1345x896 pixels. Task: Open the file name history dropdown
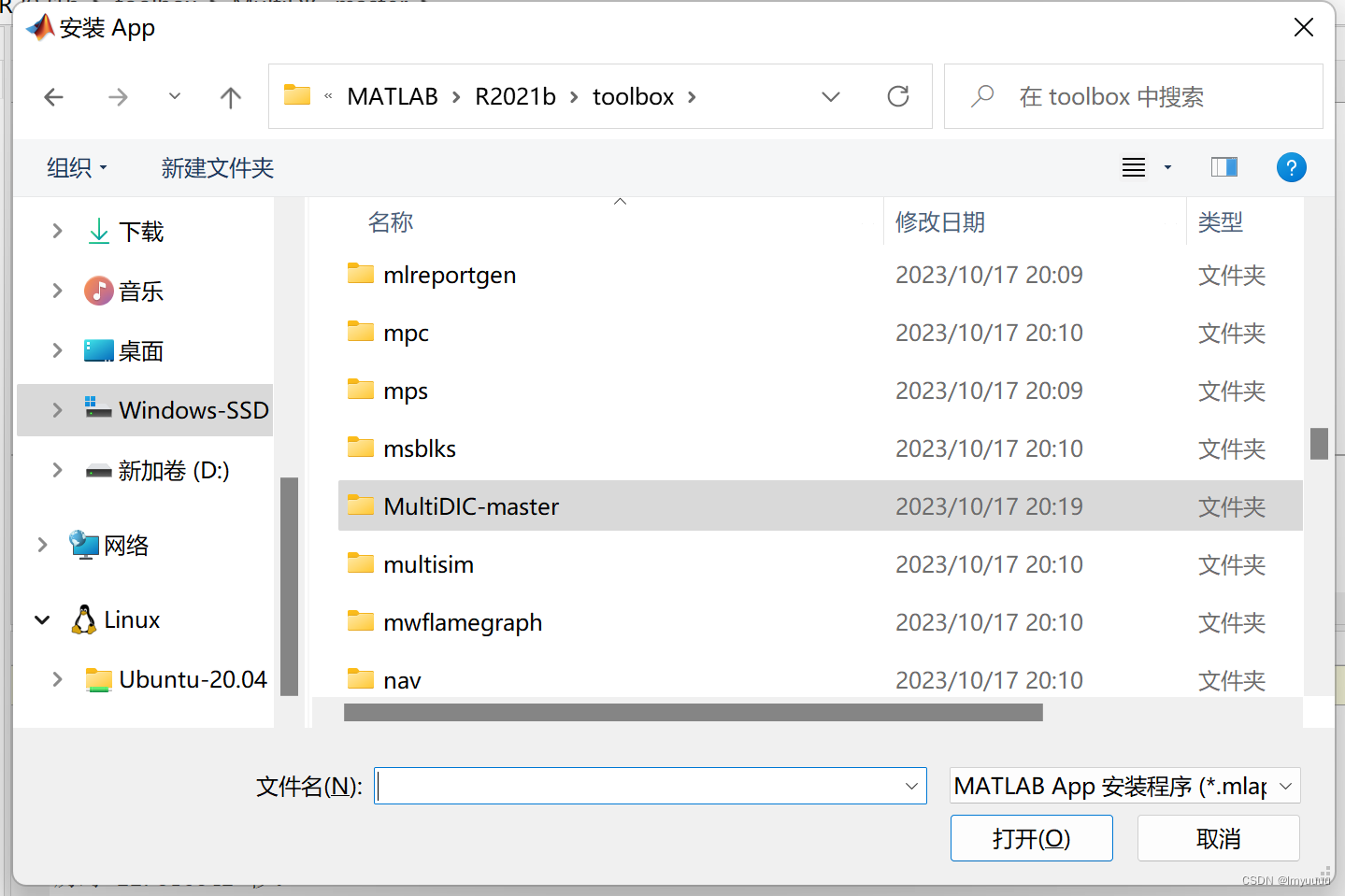click(911, 786)
